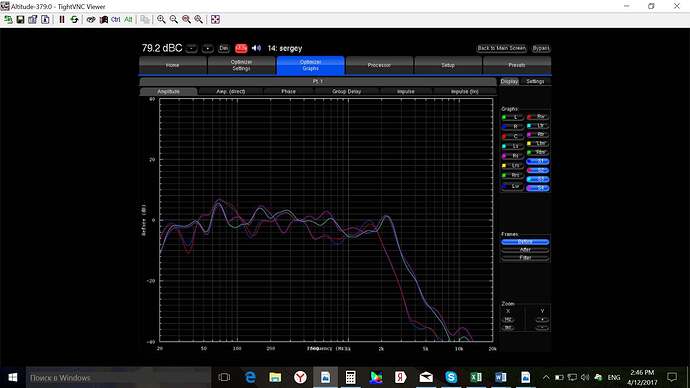Open the Processor tab
The image size is (690, 388).
tap(379, 65)
